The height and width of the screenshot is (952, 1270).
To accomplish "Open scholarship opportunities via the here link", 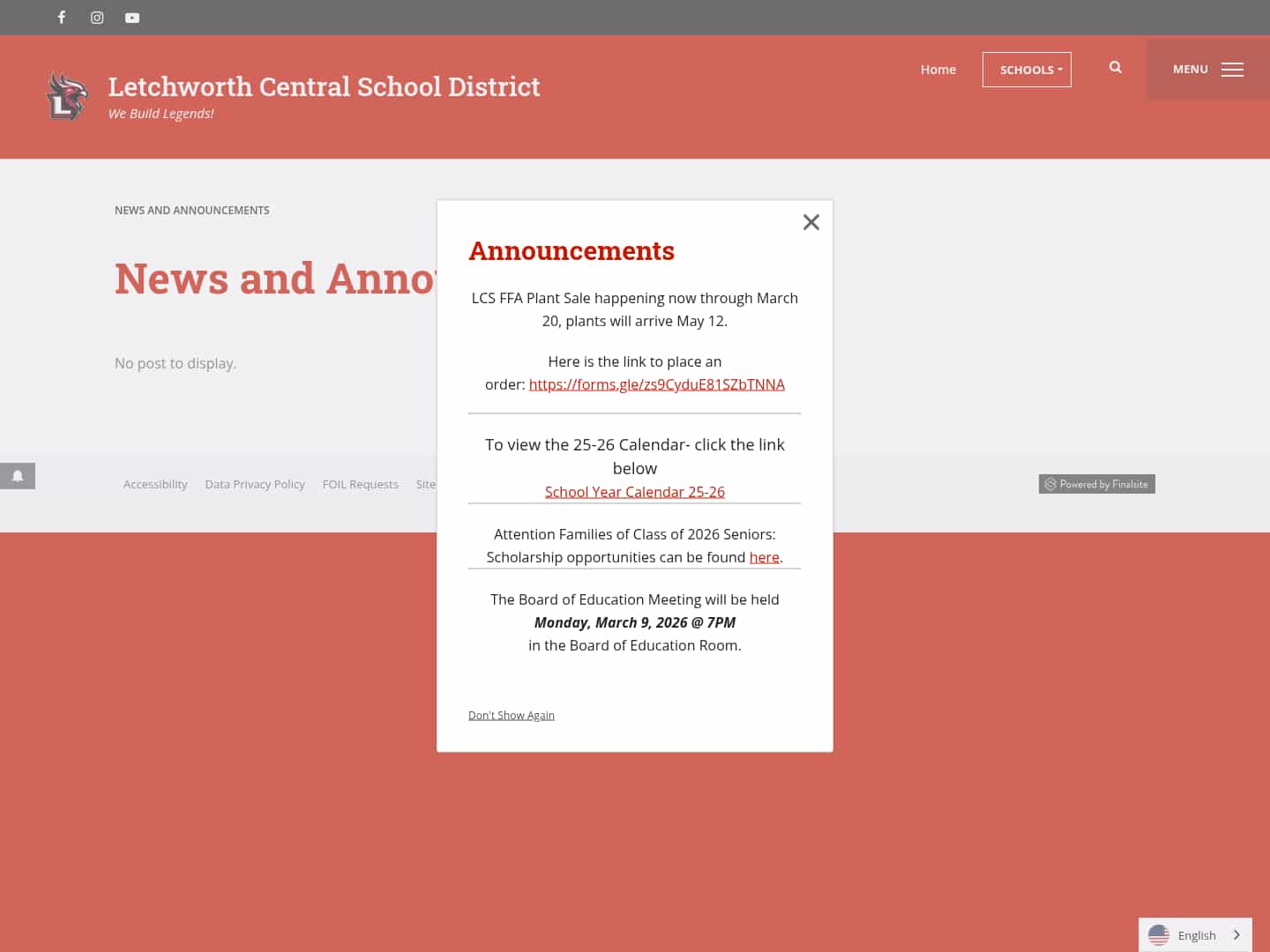I will pos(764,556).
